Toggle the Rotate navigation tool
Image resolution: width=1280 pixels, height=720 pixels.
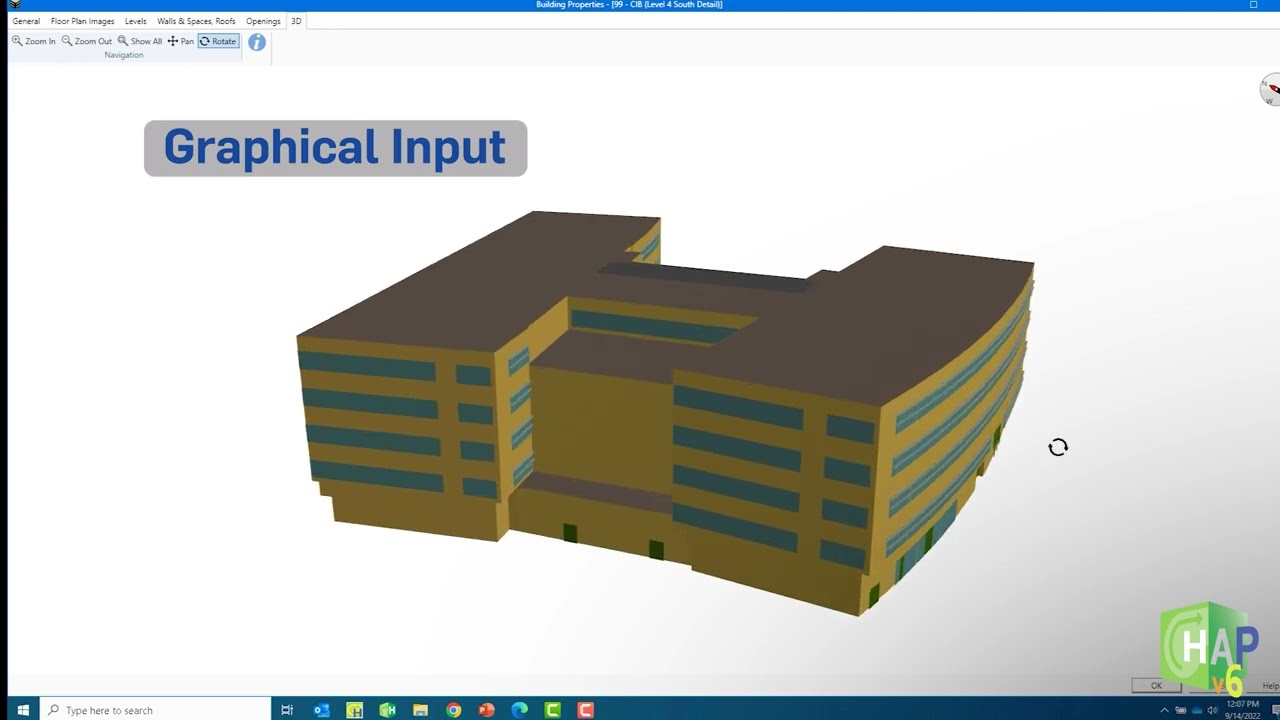click(218, 41)
